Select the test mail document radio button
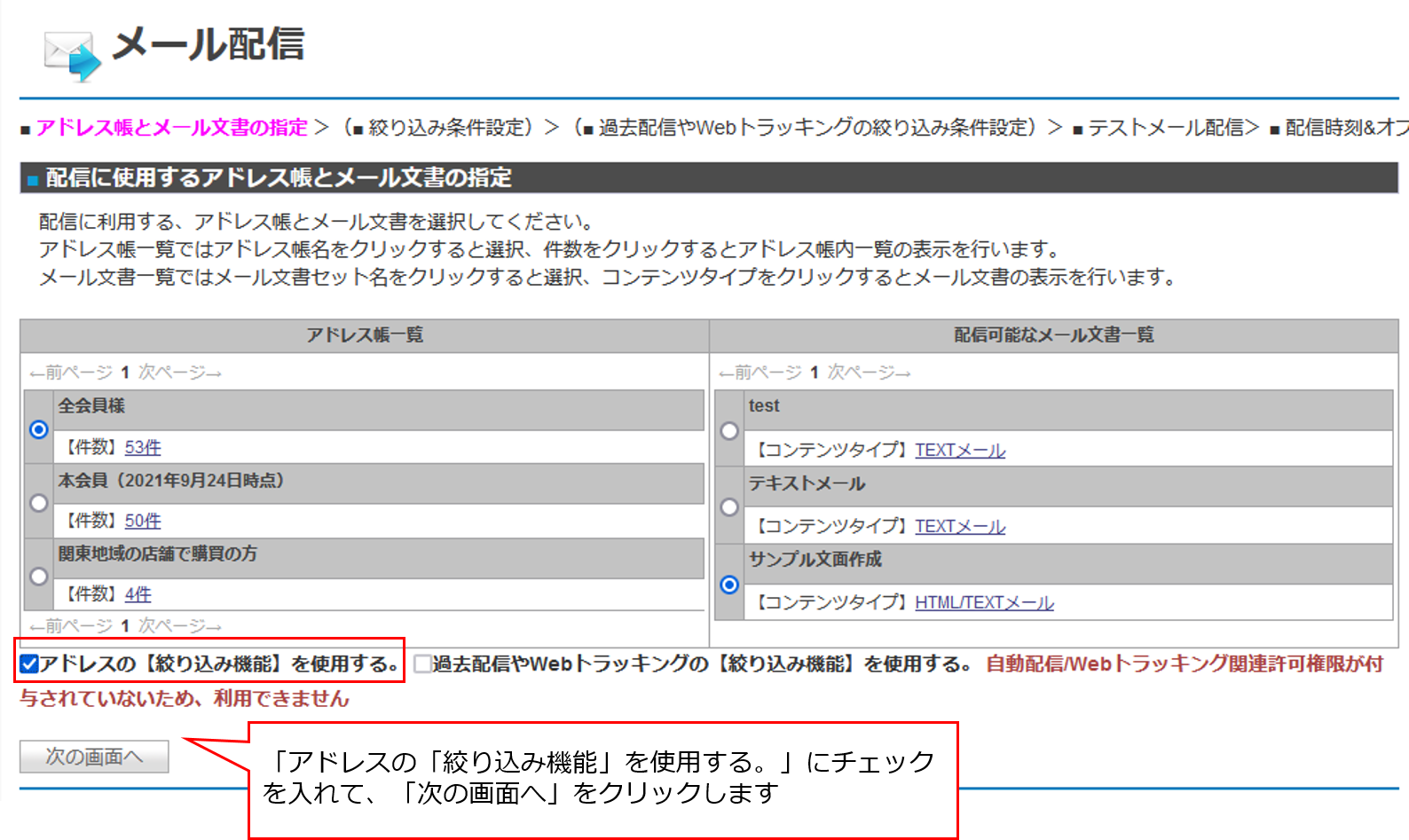This screenshot has height=840, width=1409. [x=729, y=431]
